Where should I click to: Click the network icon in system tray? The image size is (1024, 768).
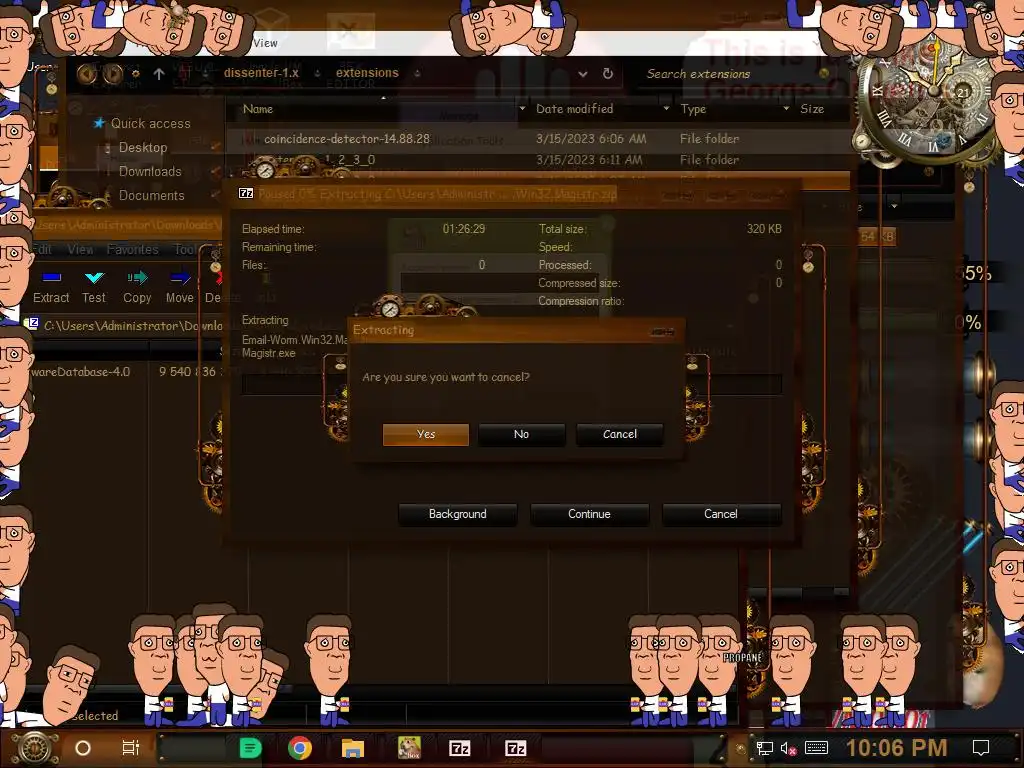765,748
